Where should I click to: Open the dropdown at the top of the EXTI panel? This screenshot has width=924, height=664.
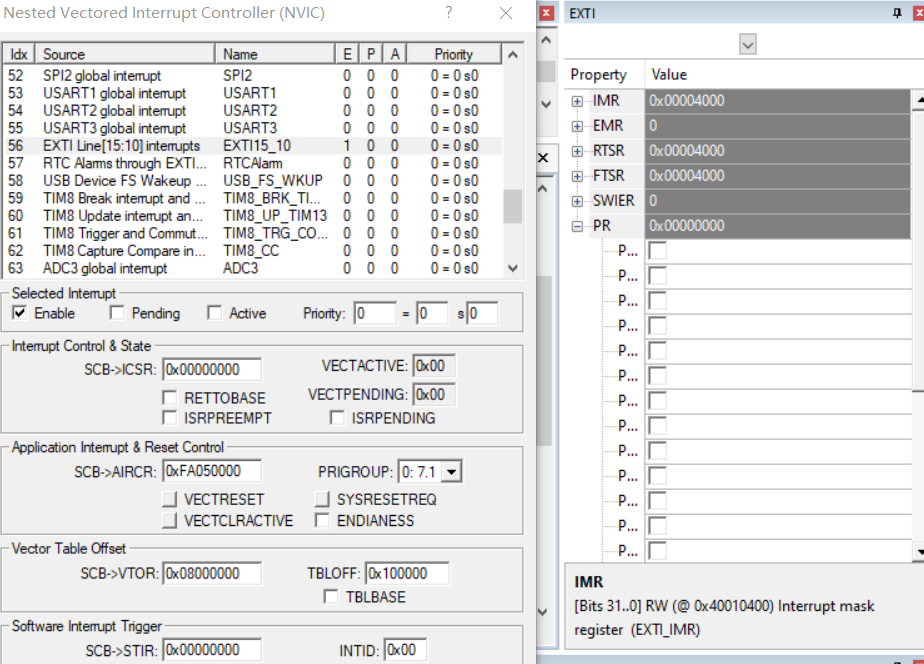point(747,43)
